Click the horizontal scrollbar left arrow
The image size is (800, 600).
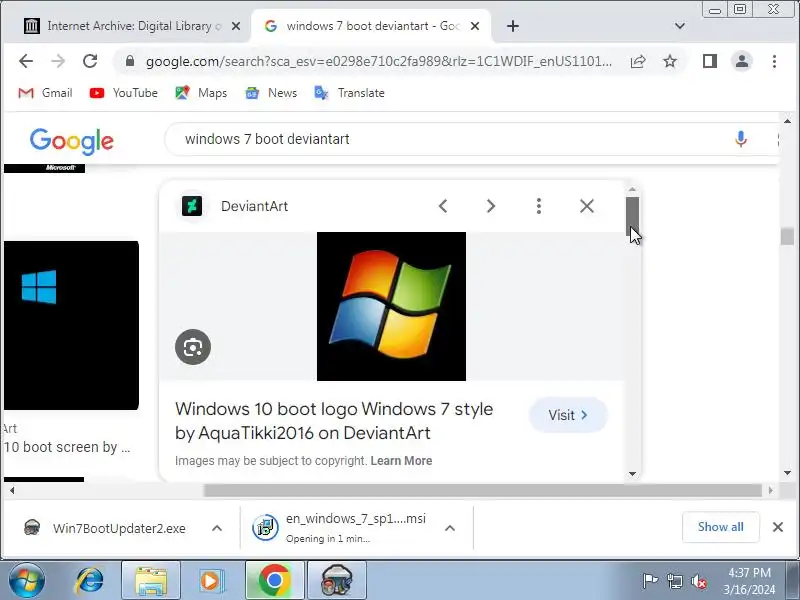coord(12,490)
